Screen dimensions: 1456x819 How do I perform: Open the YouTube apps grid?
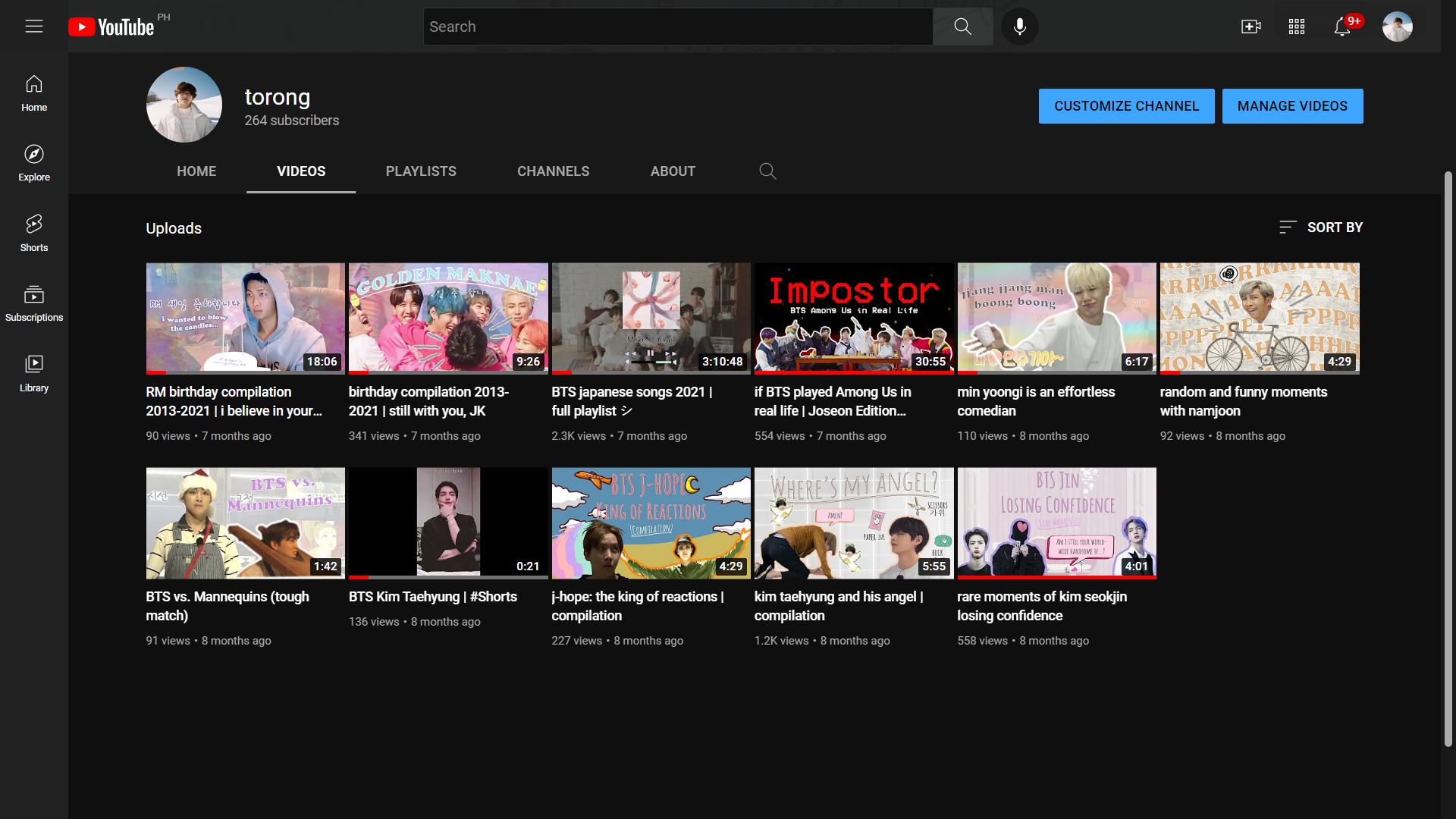1297,27
